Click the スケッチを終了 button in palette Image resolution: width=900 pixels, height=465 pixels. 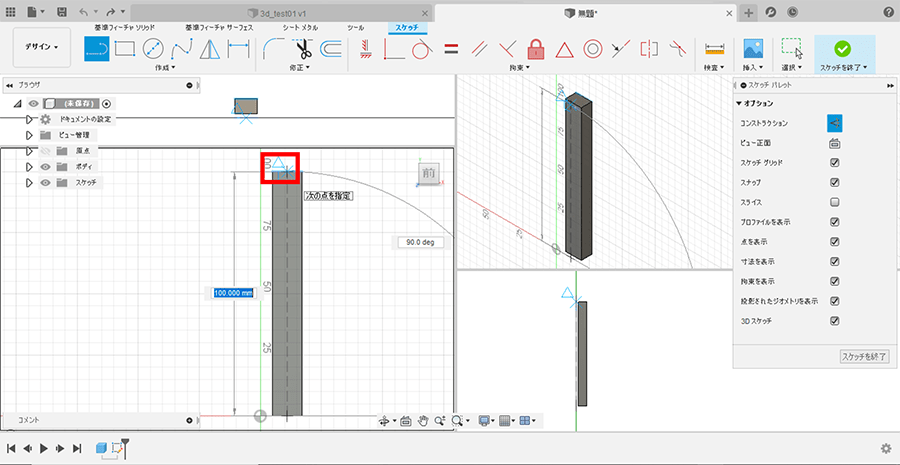[x=863, y=356]
